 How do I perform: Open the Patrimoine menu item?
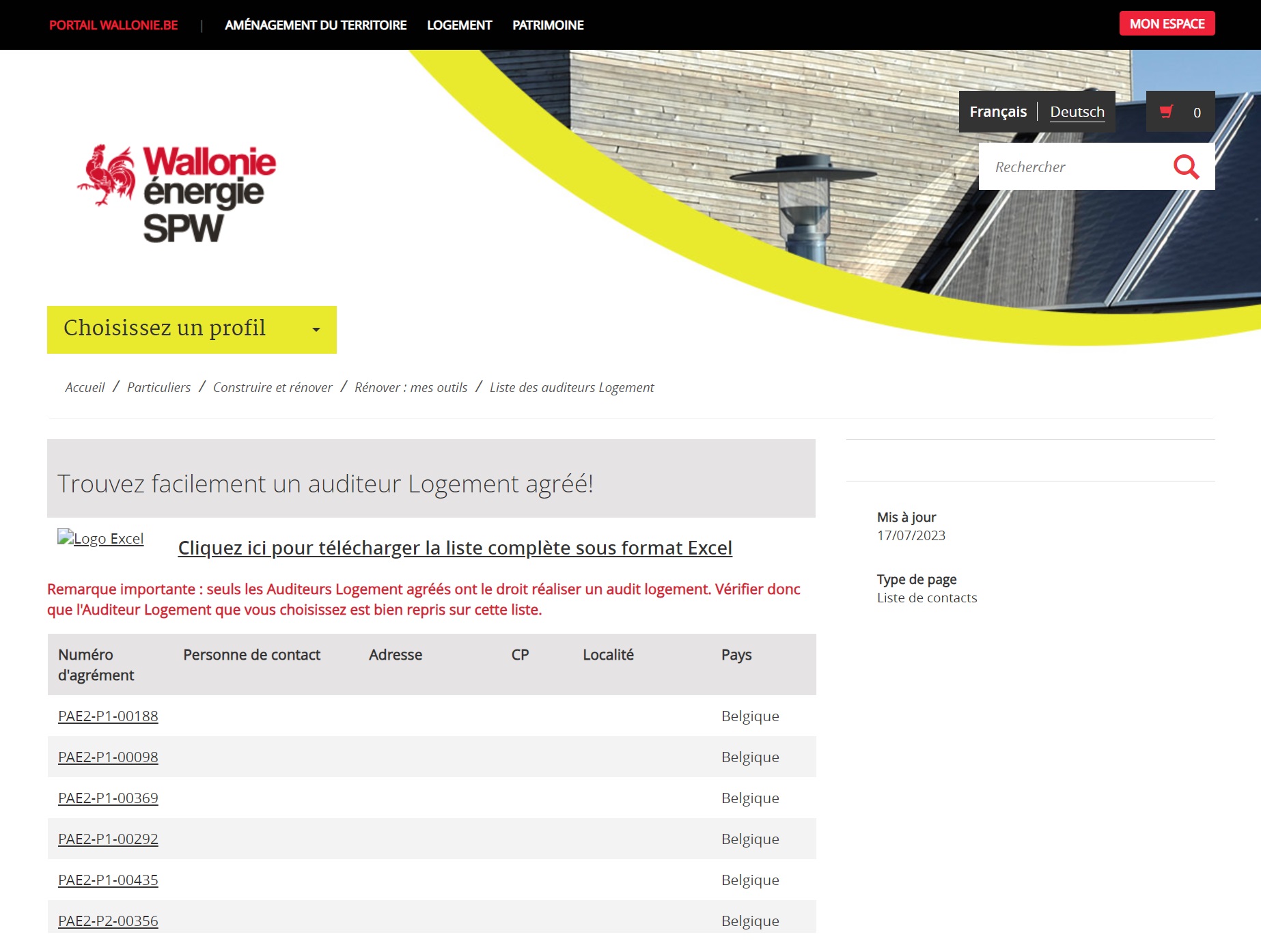(548, 25)
